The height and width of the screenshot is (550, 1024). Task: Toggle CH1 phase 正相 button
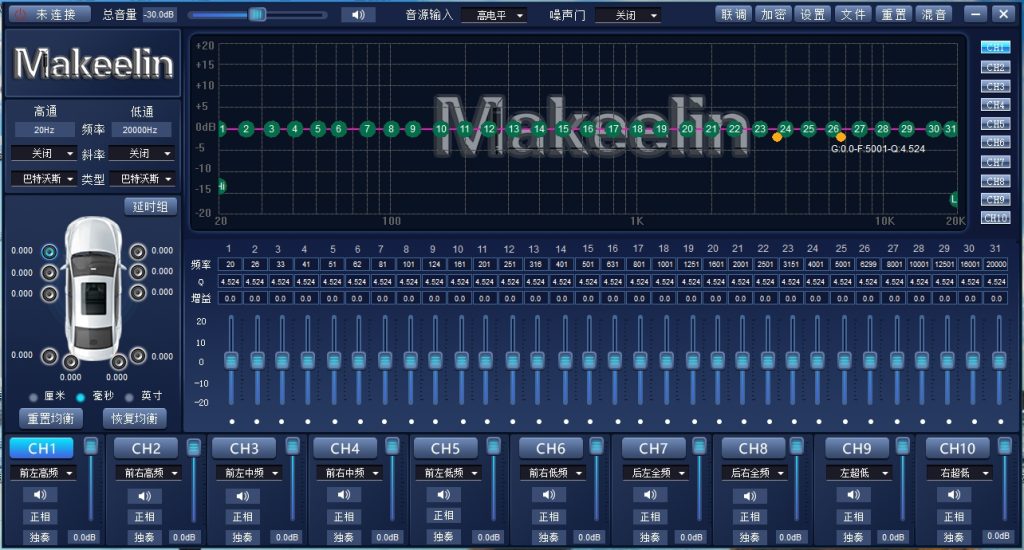pos(40,517)
